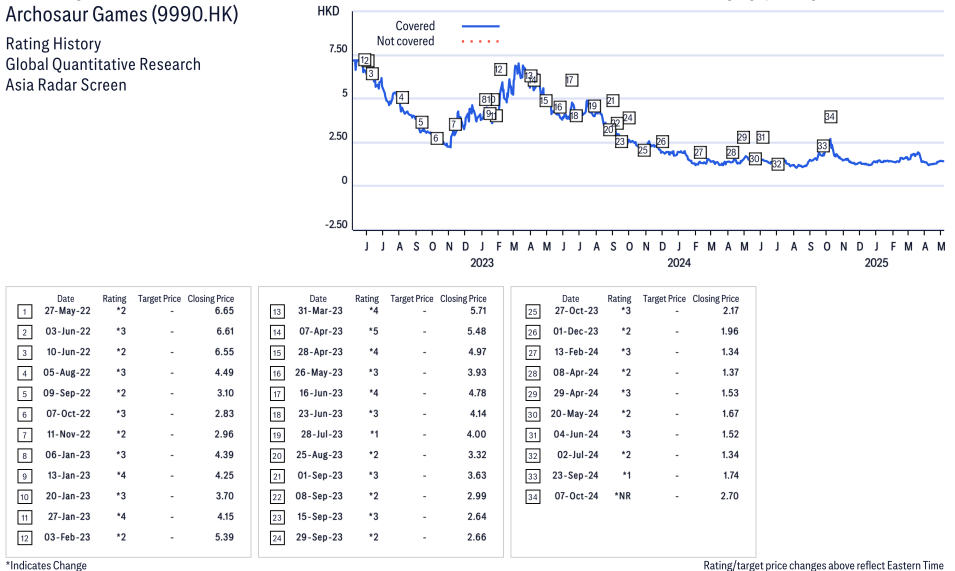Click chart marker 34 near October 2024
This screenshot has width=955, height=571.
830,116
